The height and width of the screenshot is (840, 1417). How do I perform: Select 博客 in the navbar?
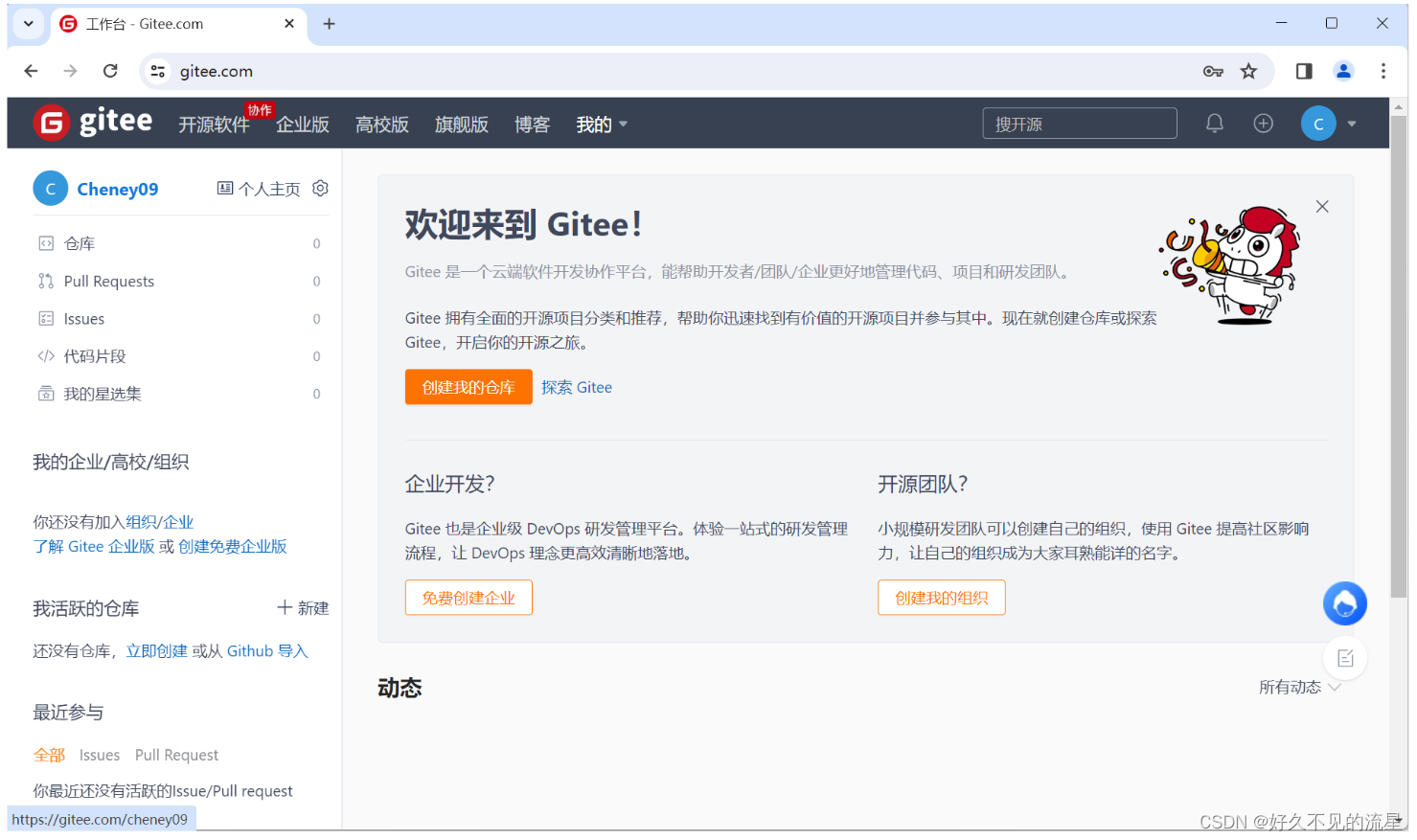pyautogui.click(x=532, y=125)
